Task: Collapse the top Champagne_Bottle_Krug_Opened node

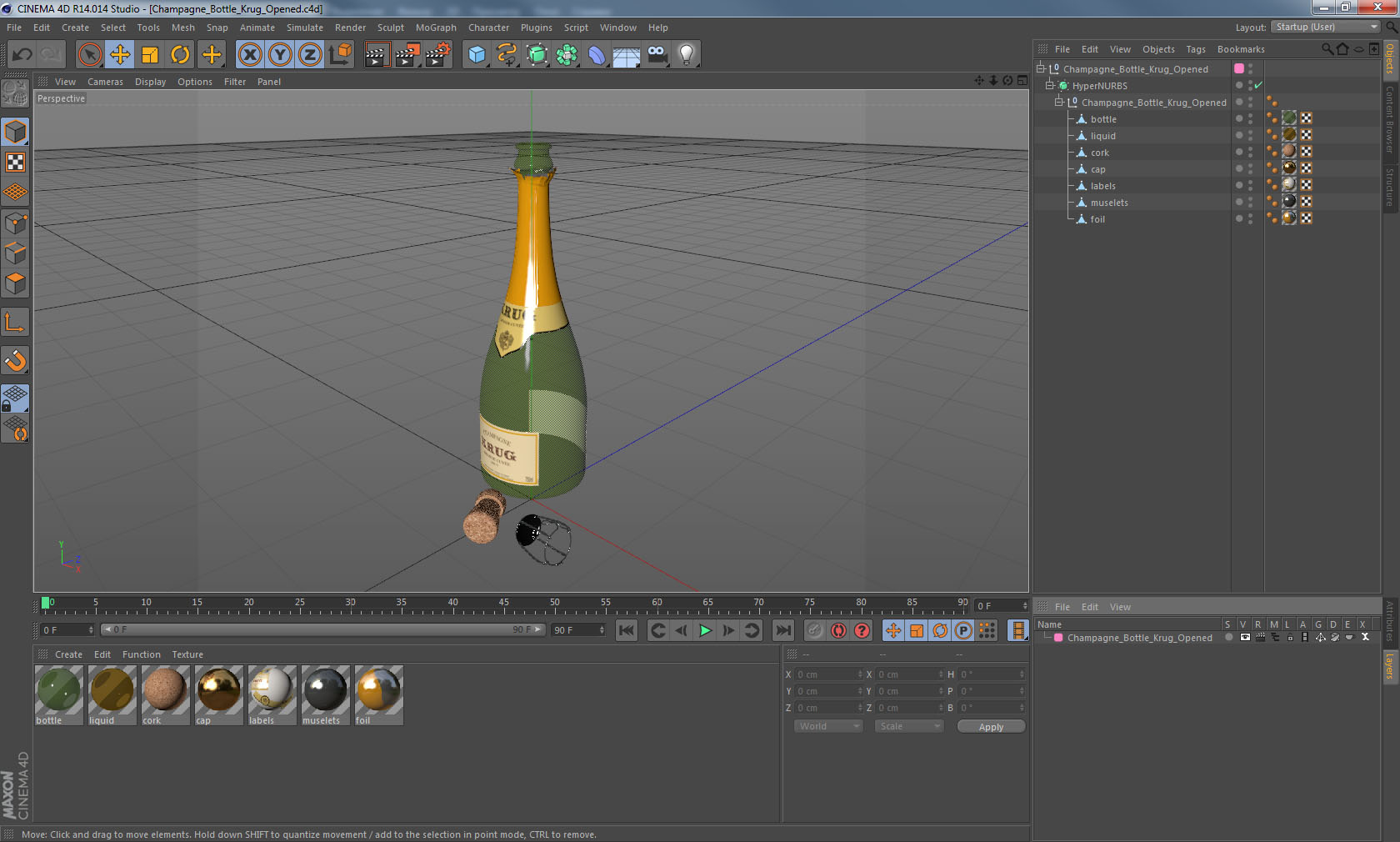Action: pos(1041,69)
